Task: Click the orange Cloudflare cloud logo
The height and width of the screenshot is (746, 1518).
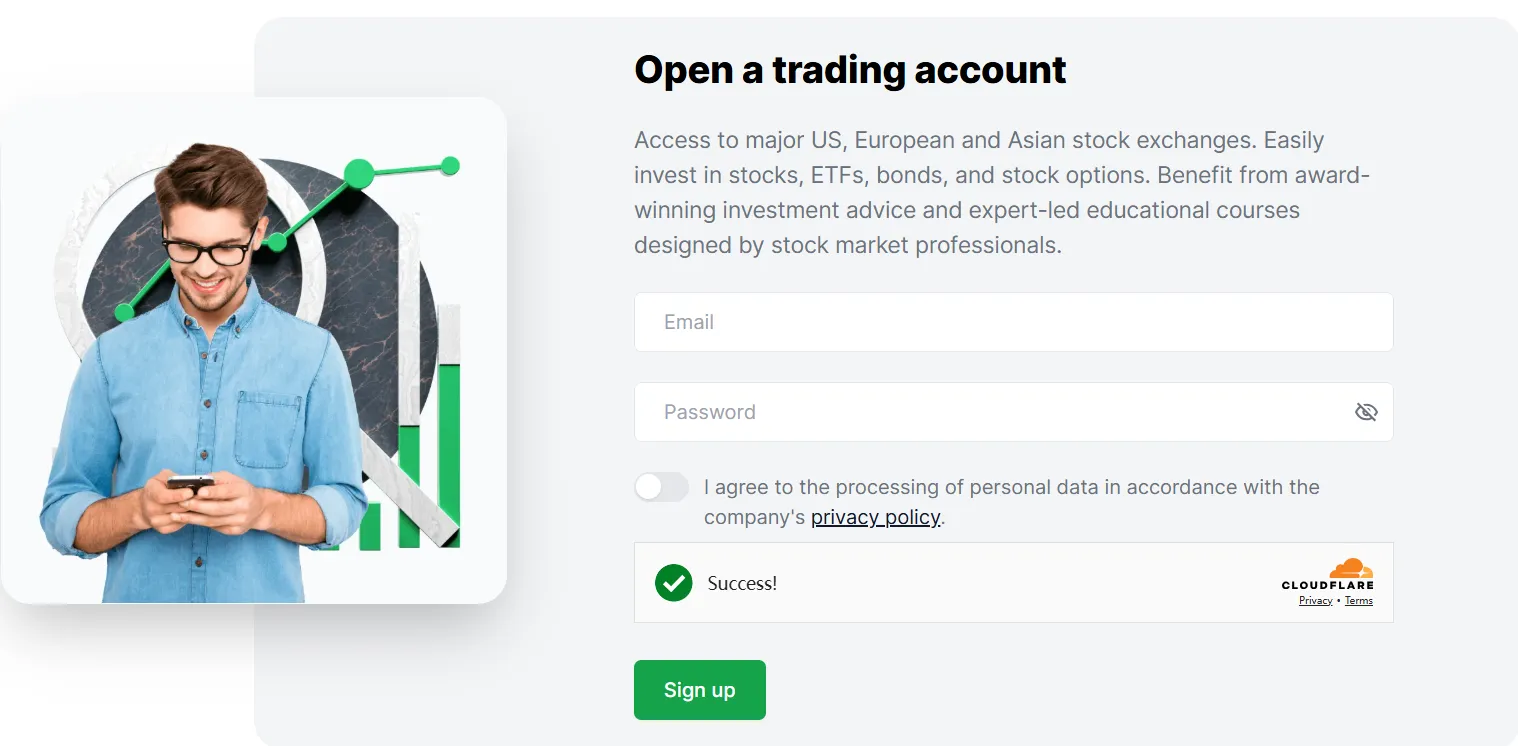Action: tap(1351, 568)
